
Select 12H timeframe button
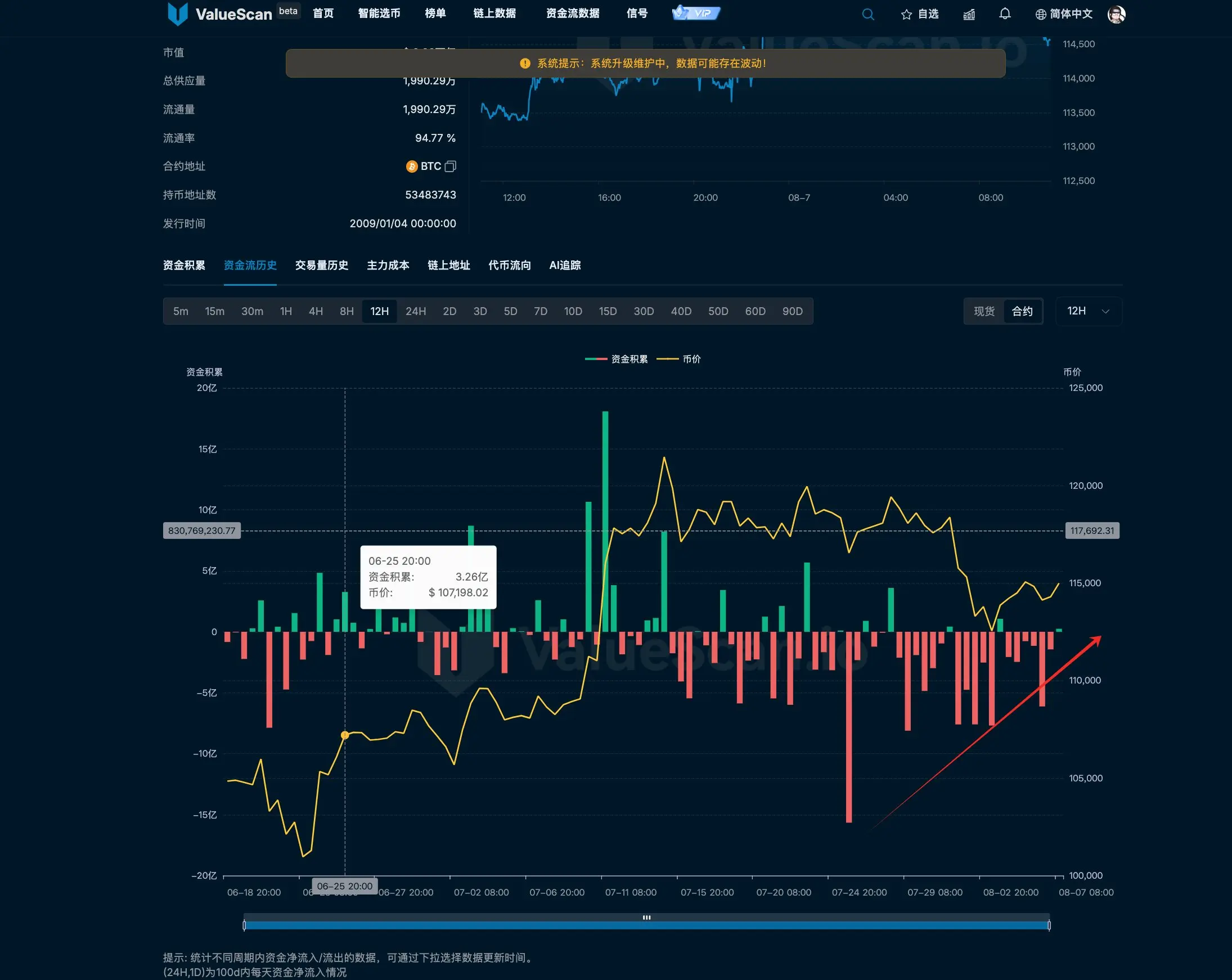379,312
